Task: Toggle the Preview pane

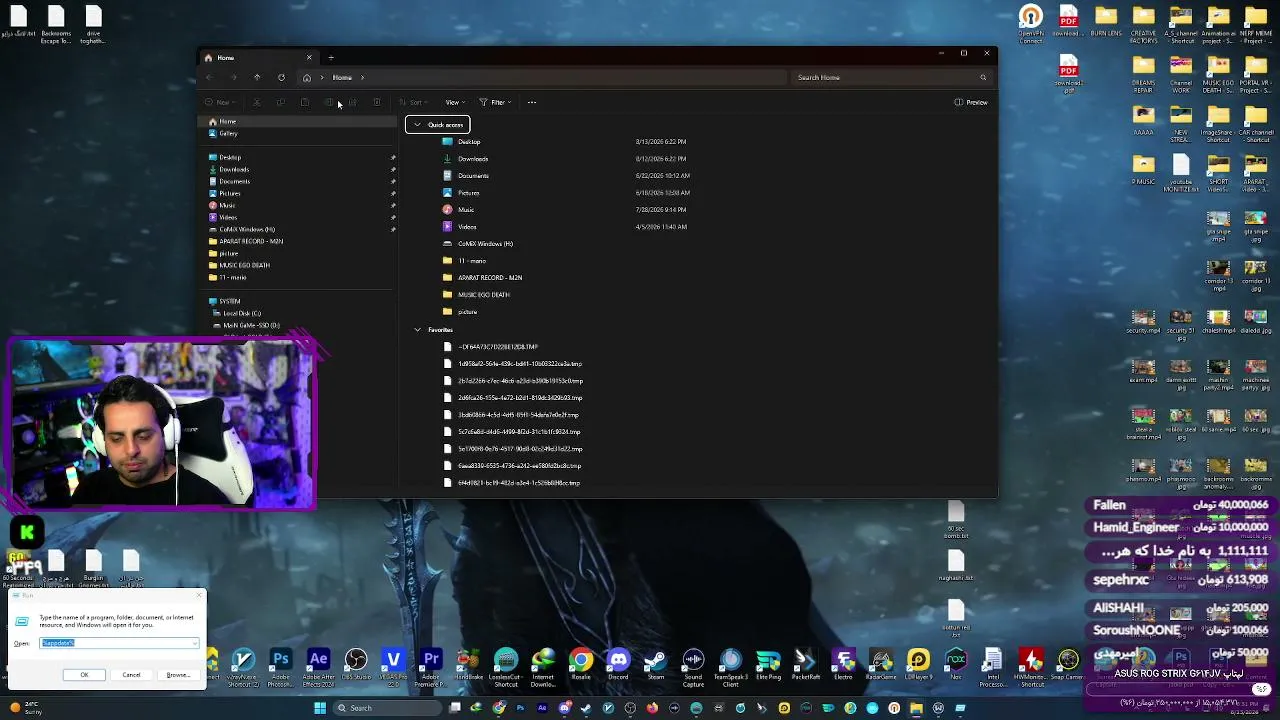Action: 971,102
